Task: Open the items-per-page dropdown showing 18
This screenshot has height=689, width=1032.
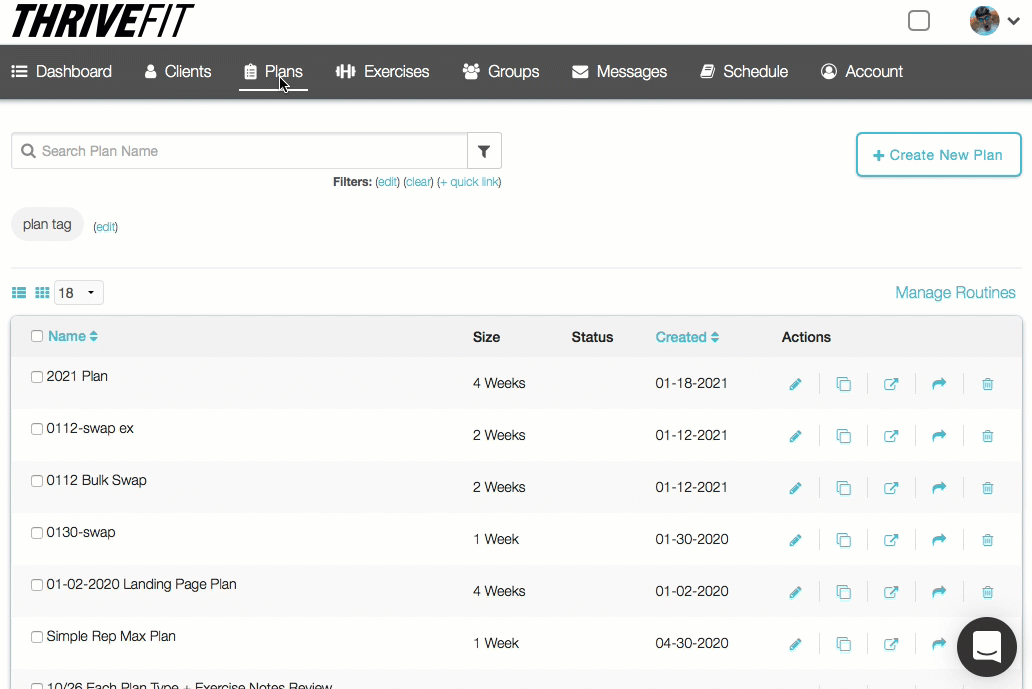Action: [78, 293]
